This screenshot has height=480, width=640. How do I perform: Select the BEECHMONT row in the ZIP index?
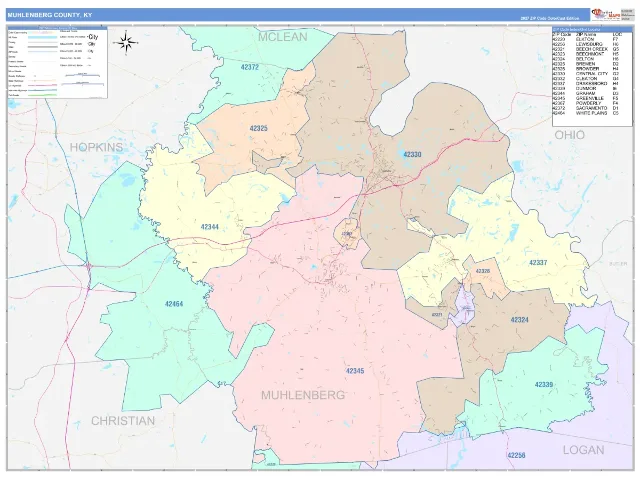tap(586, 54)
